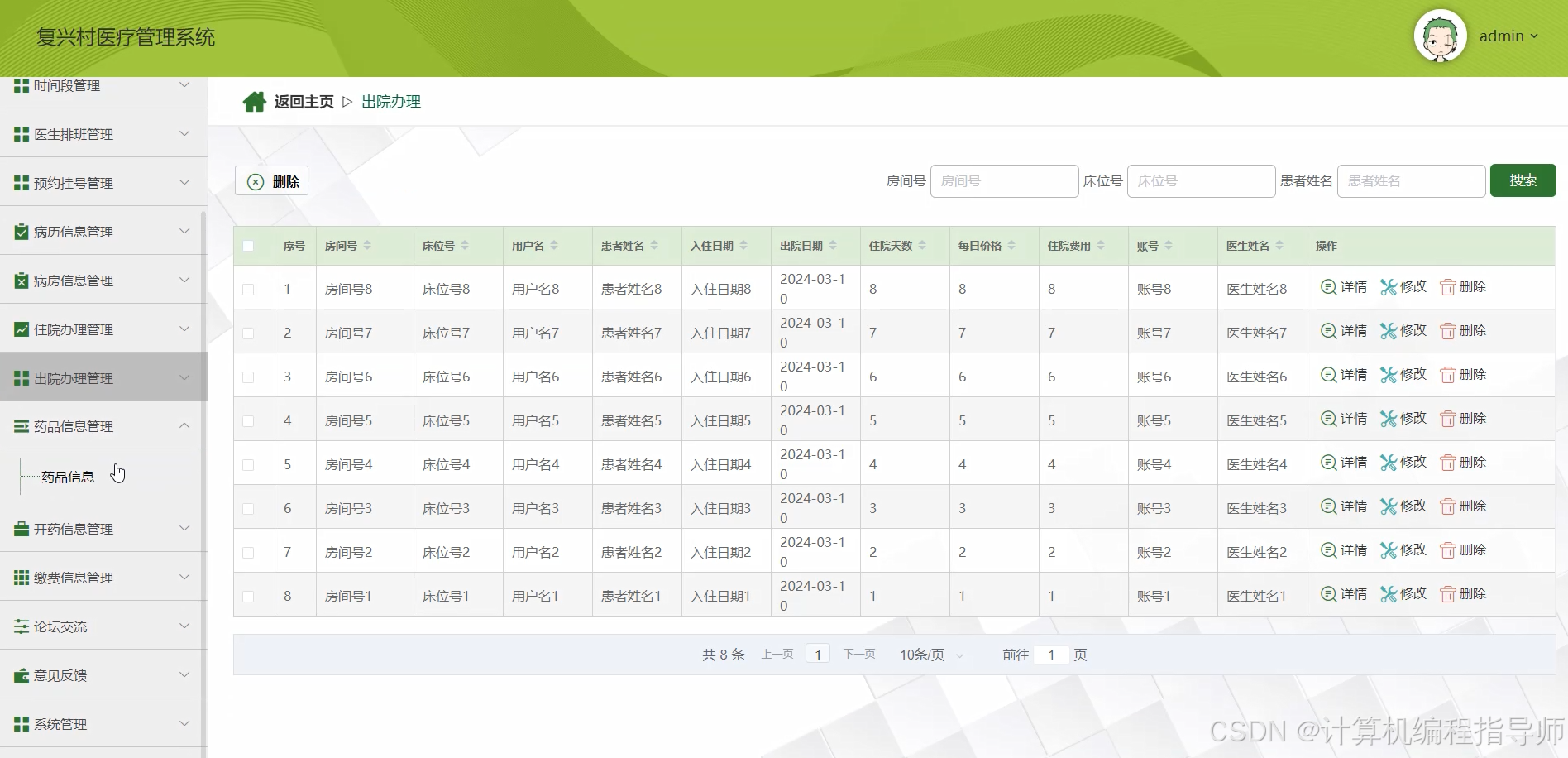1568x758 pixels.
Task: View details for 患者姓名2
Action: (1344, 550)
